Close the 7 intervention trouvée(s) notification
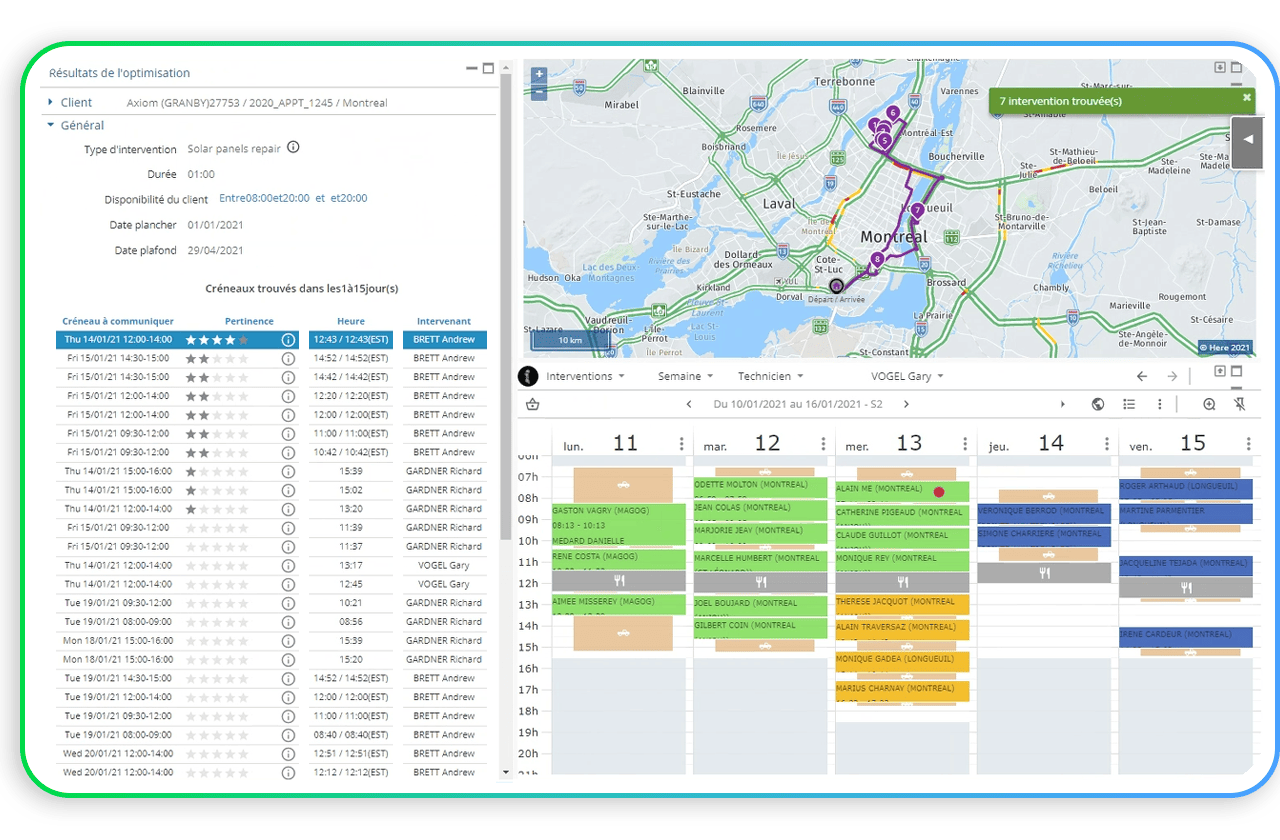Viewport: 1280px width, 840px height. click(x=1247, y=98)
